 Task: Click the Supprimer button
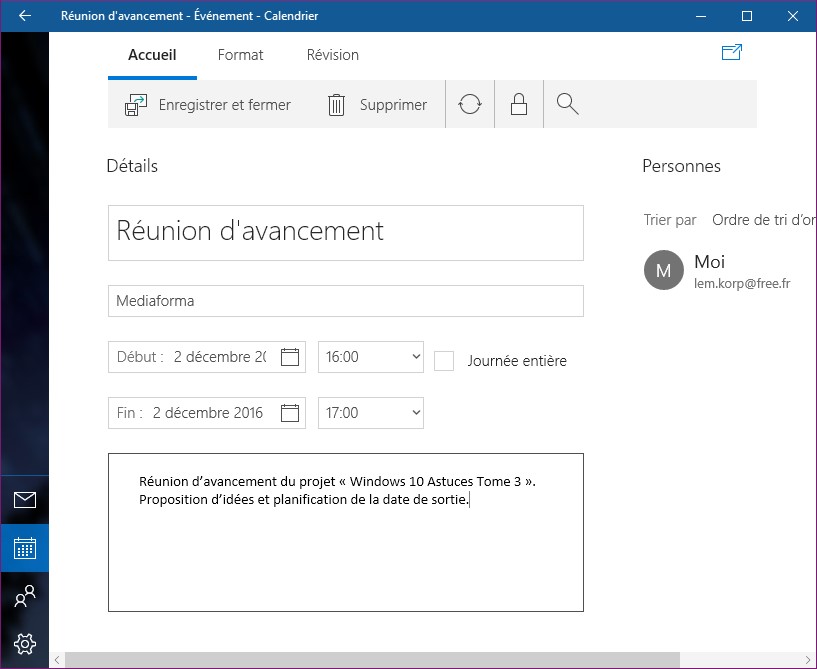377,104
